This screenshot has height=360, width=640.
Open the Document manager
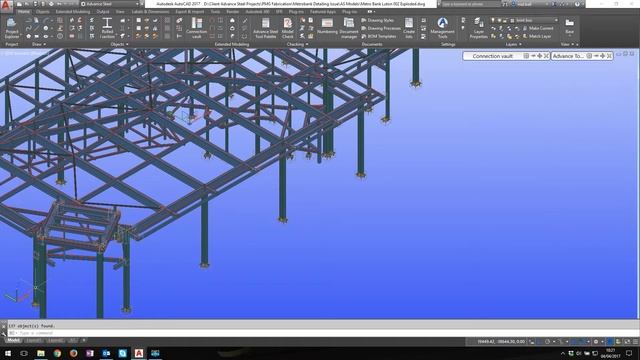(x=349, y=28)
